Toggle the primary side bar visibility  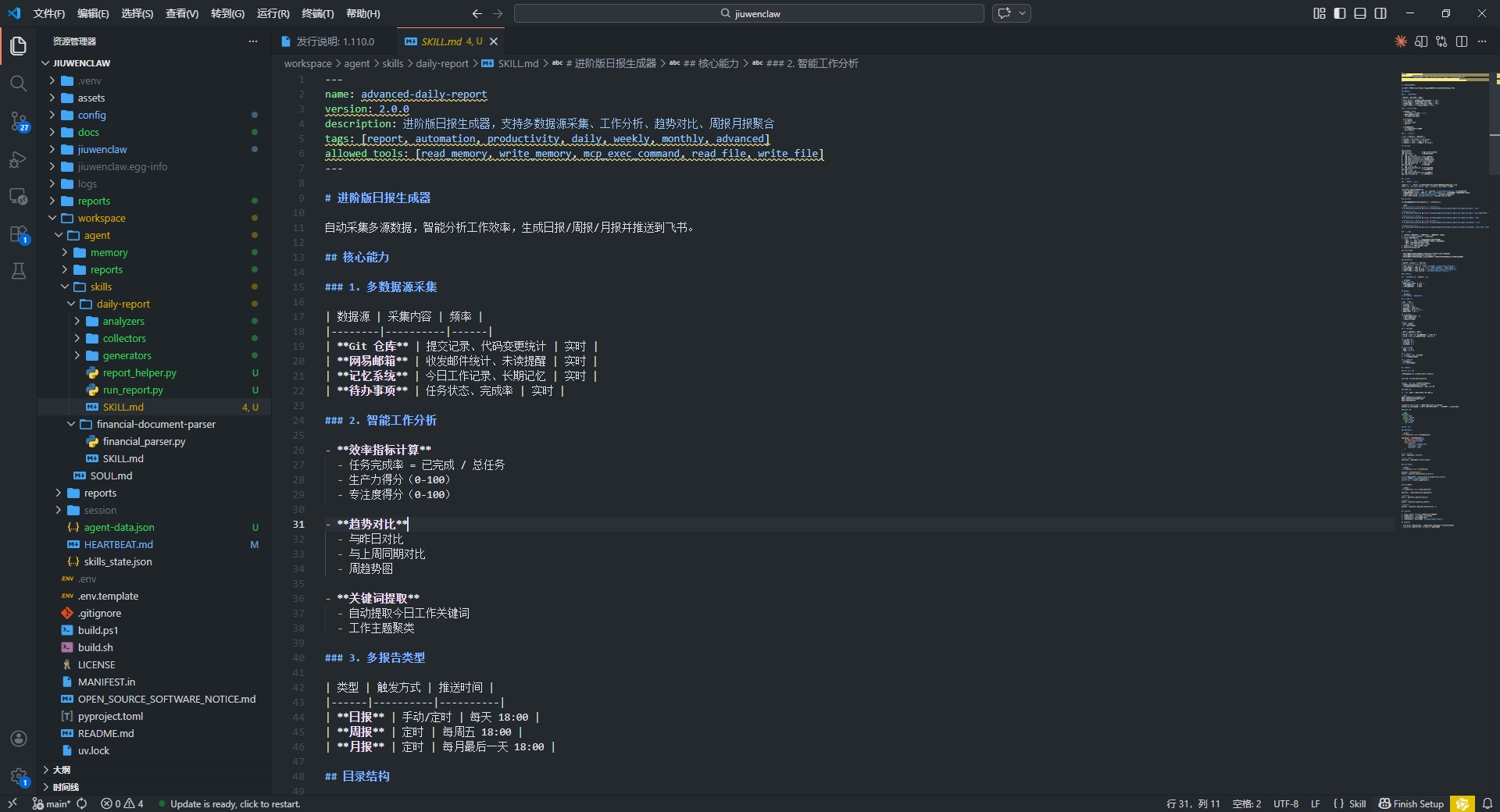point(1340,13)
